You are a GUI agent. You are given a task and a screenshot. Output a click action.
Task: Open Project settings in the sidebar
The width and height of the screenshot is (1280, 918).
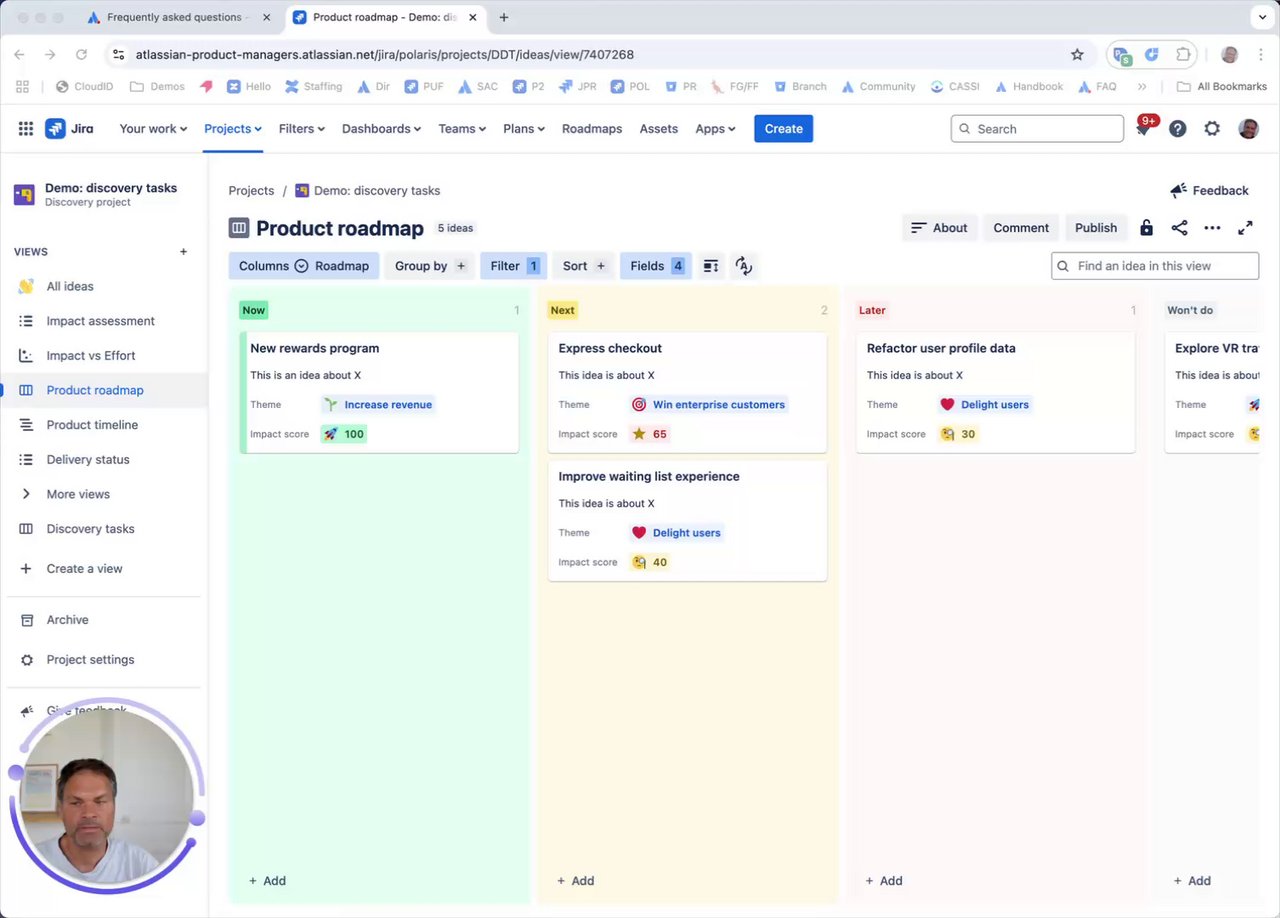(x=90, y=660)
